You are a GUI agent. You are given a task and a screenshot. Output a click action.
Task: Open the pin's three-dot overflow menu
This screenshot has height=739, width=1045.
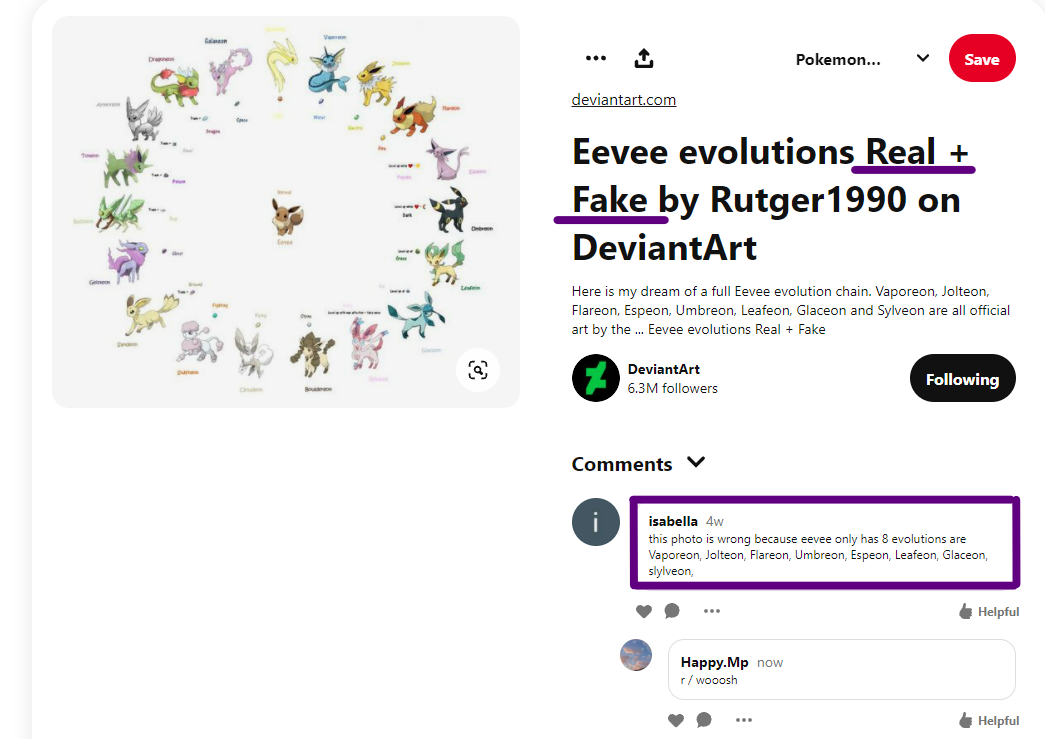click(596, 58)
